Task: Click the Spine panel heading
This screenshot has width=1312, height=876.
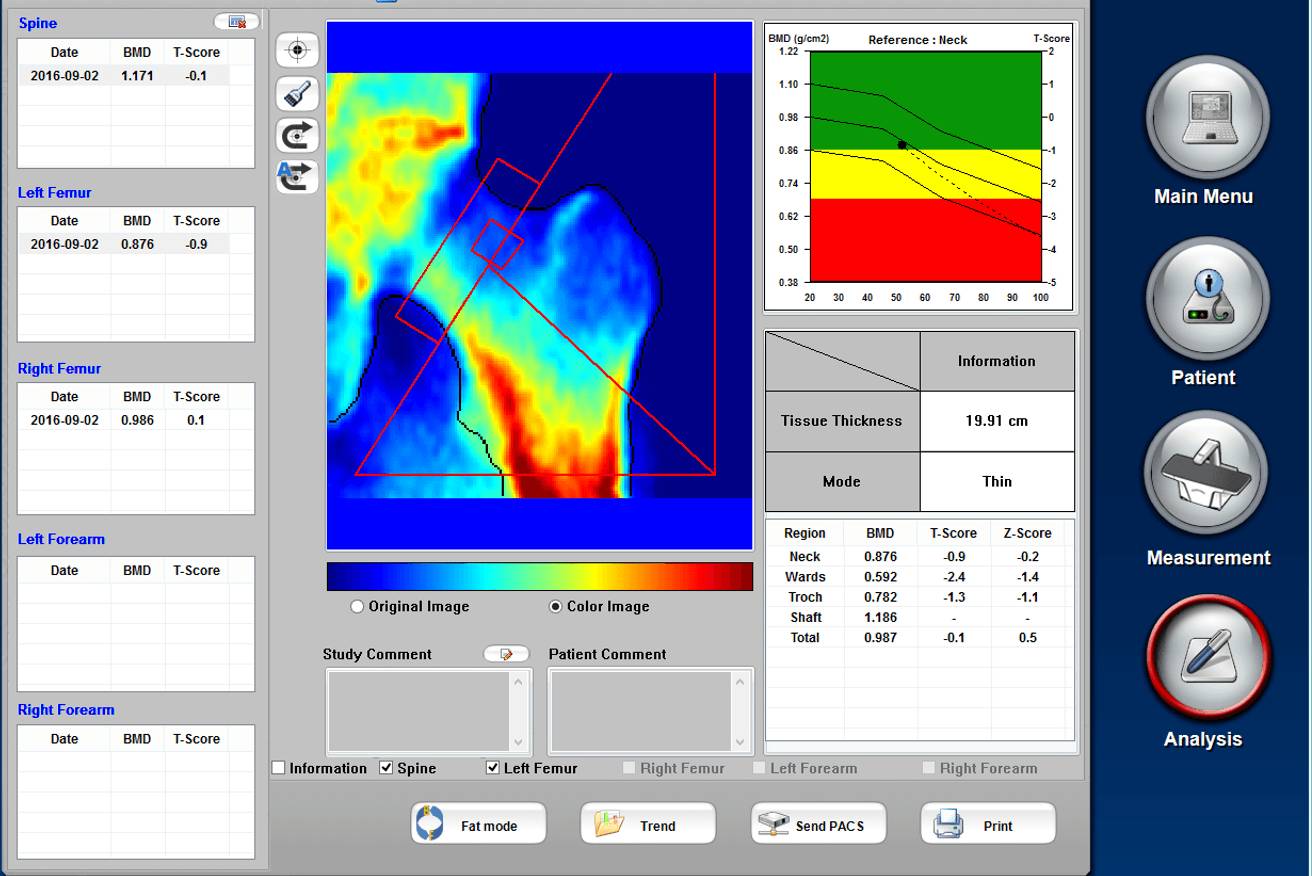Action: click(38, 23)
